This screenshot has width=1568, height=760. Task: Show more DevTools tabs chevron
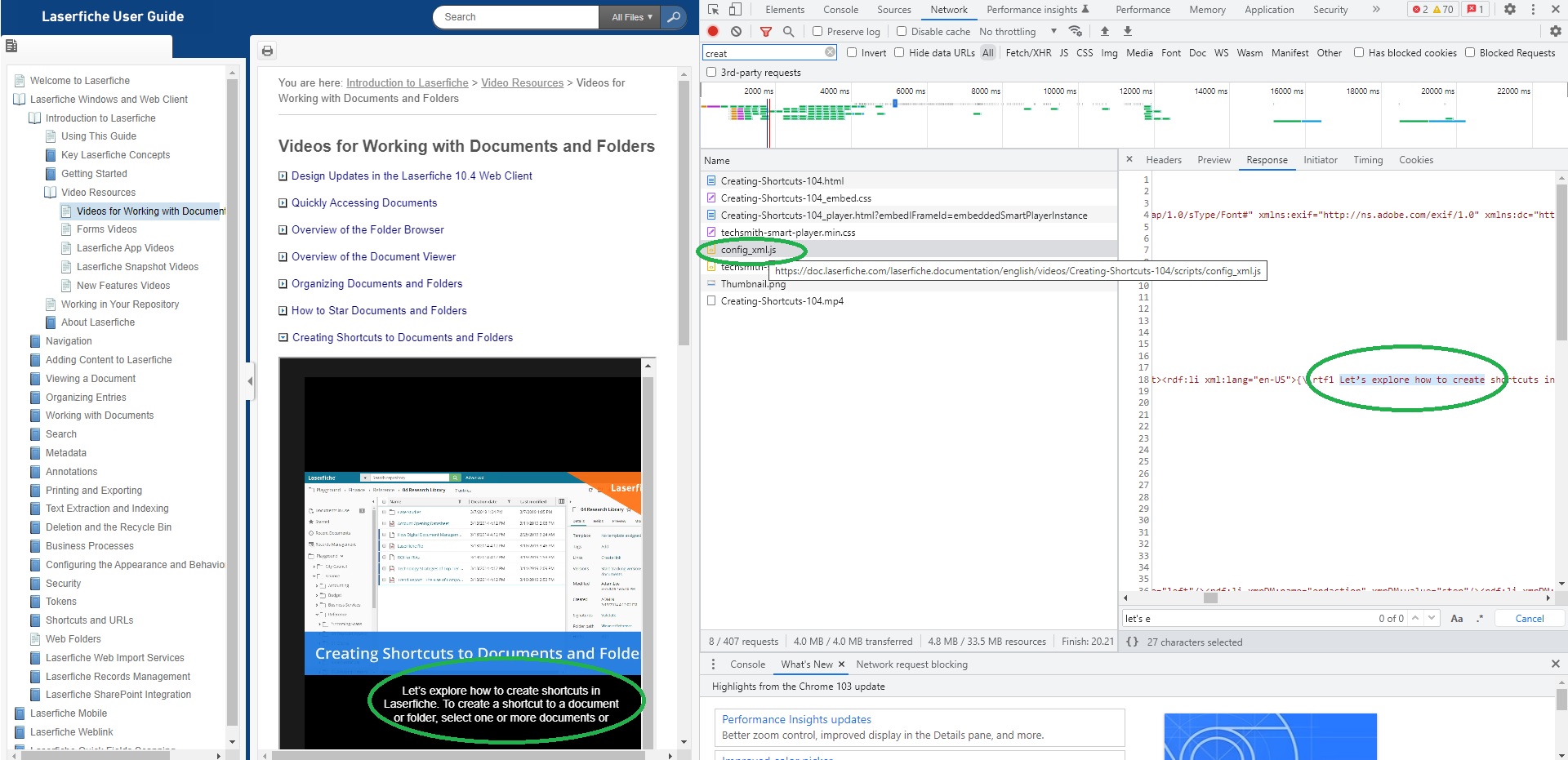coord(1376,10)
